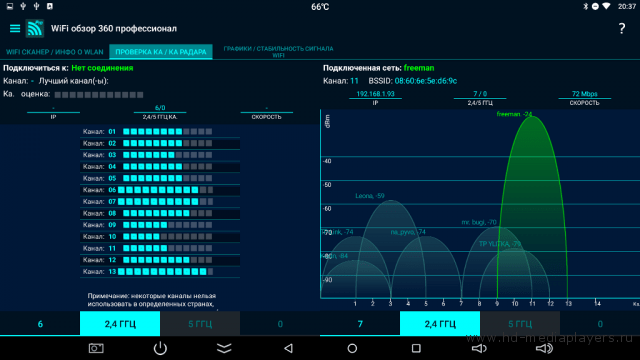Tap the power icon in navigation bar
This screenshot has height=360, width=640.
160,348
